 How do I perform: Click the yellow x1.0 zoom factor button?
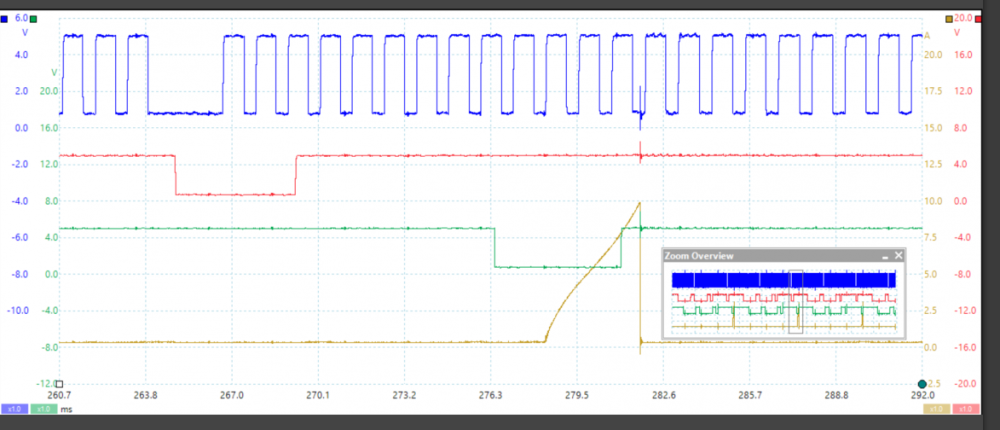(x=936, y=409)
